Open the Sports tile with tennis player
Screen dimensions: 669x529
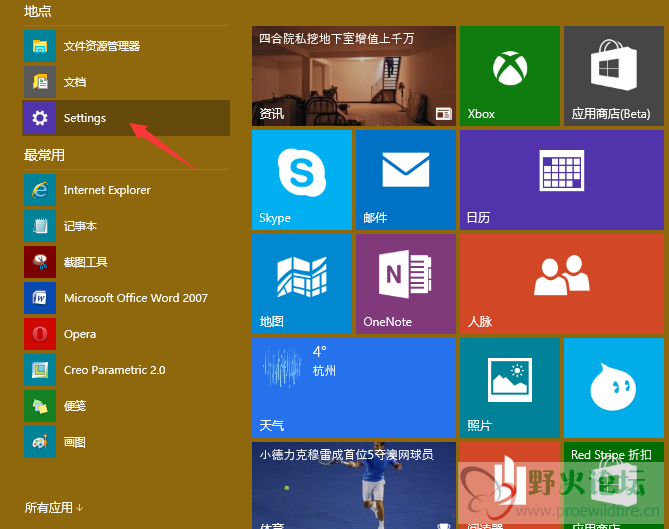coord(354,485)
